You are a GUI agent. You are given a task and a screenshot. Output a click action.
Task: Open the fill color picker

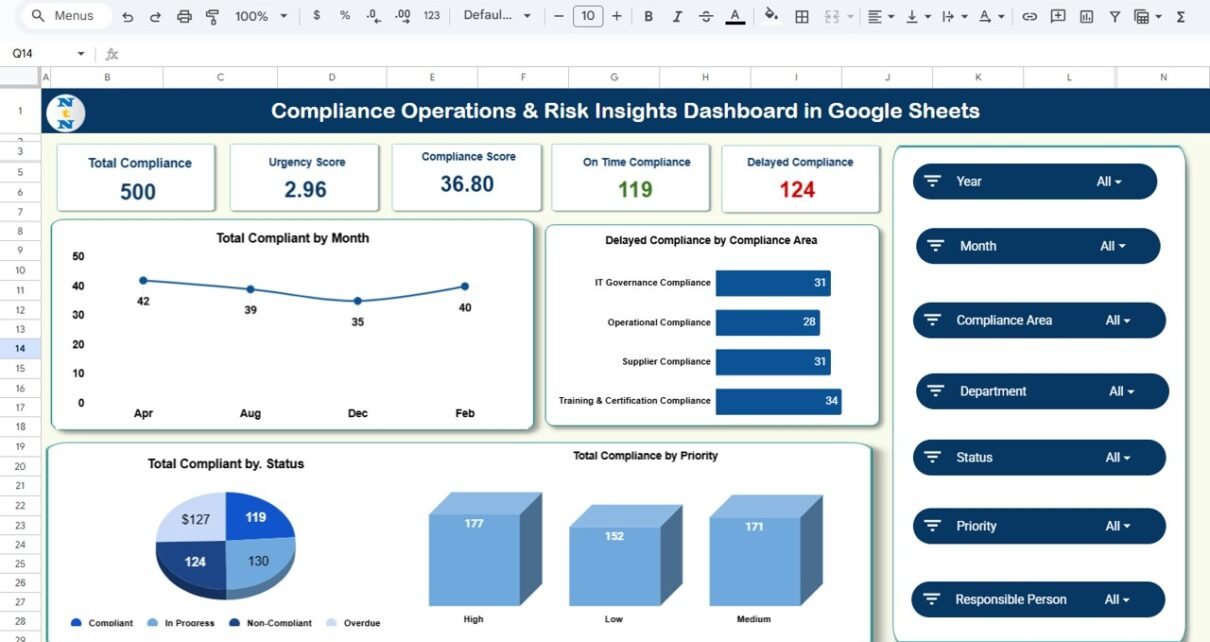pos(770,17)
